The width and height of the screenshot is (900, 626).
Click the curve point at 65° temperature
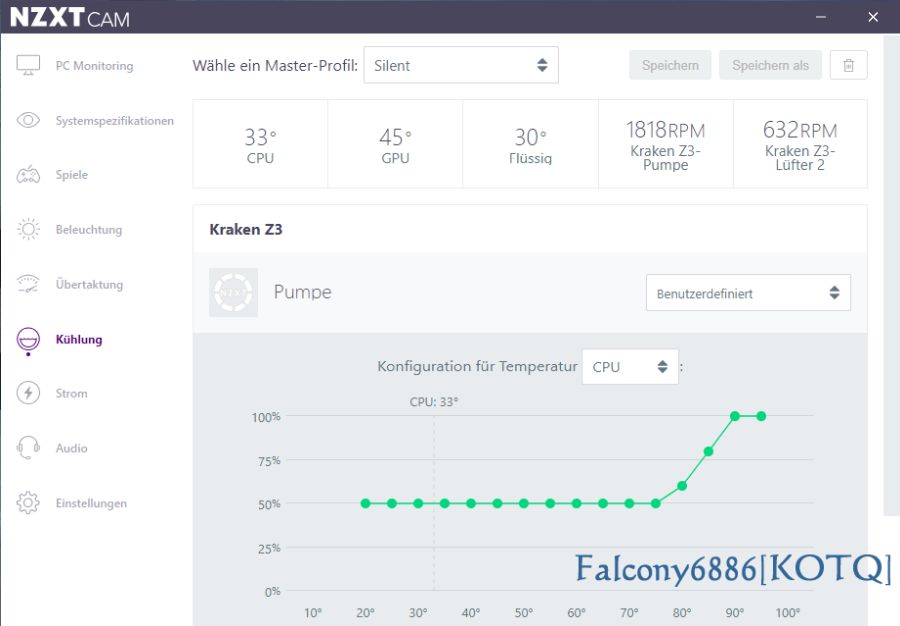[603, 503]
